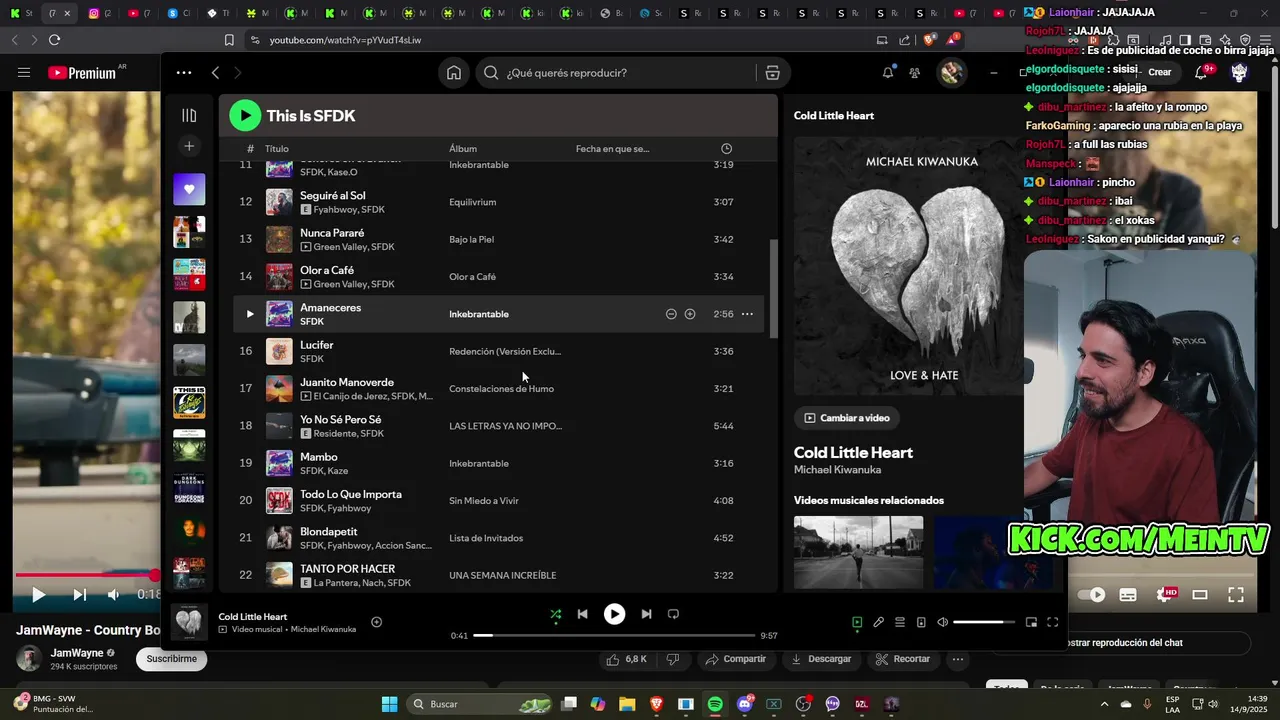Subscribe to JamWayne channel
The width and height of the screenshot is (1280, 720).
coord(172,659)
